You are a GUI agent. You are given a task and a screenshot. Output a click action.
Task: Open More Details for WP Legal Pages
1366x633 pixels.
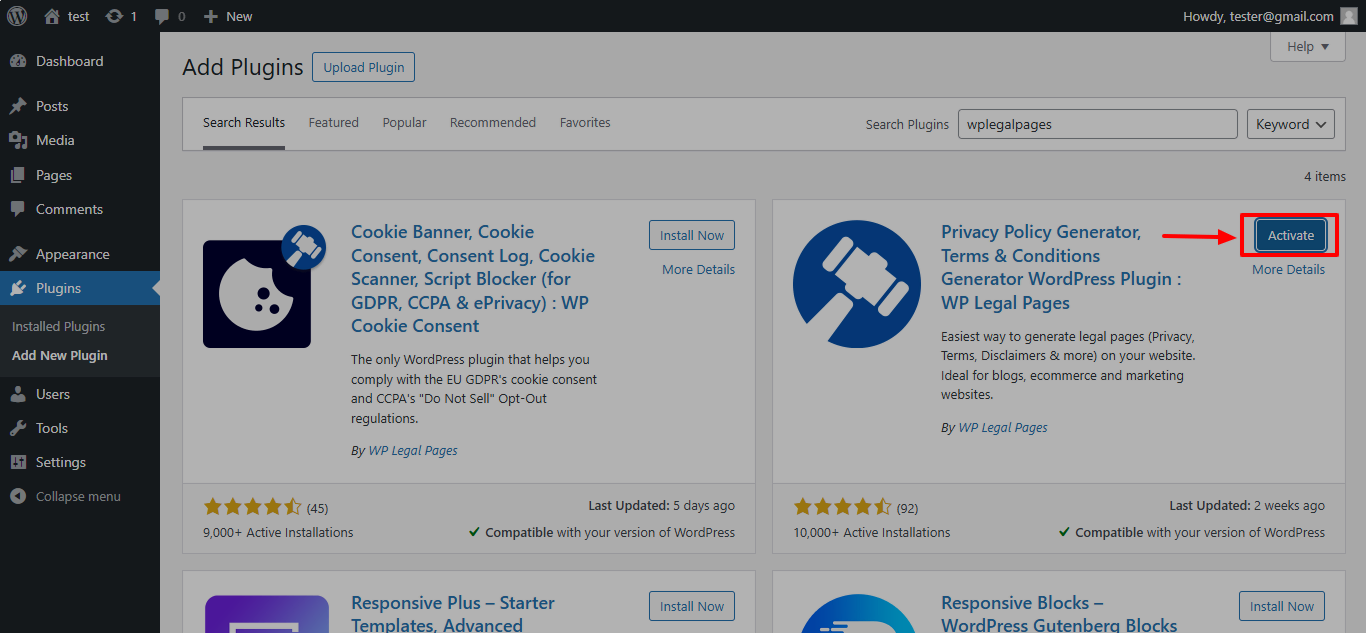[x=1288, y=269]
